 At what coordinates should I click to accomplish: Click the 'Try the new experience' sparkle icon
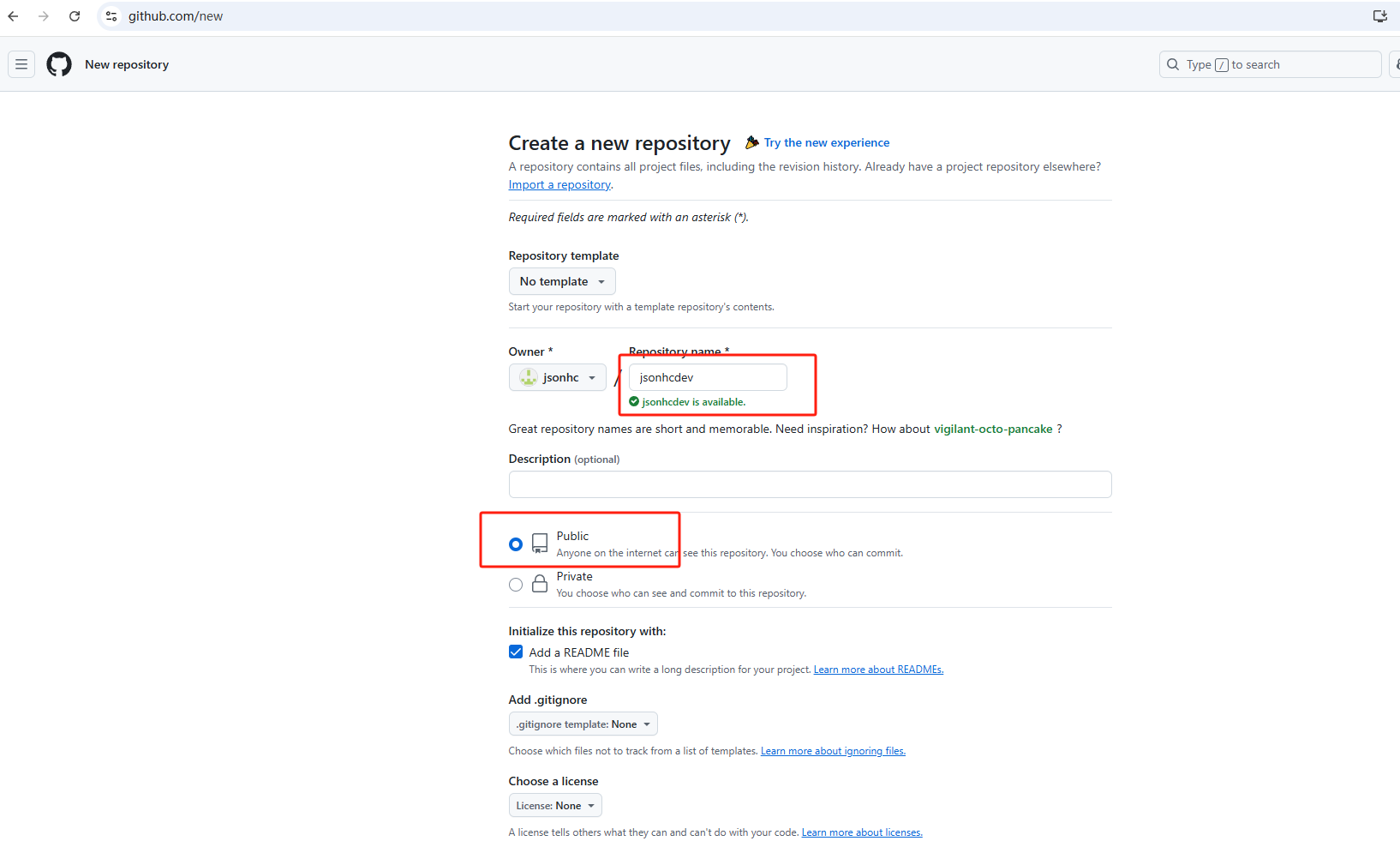(x=752, y=142)
